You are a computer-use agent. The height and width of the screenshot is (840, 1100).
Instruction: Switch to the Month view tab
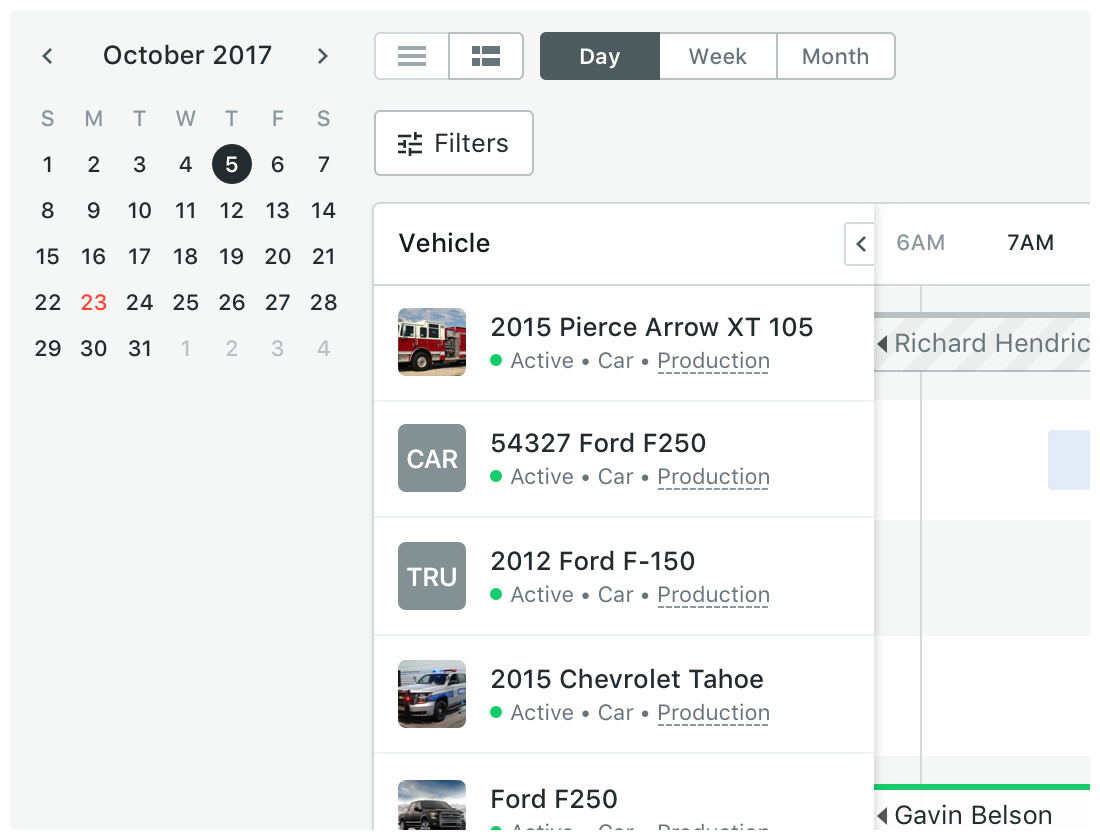point(835,56)
